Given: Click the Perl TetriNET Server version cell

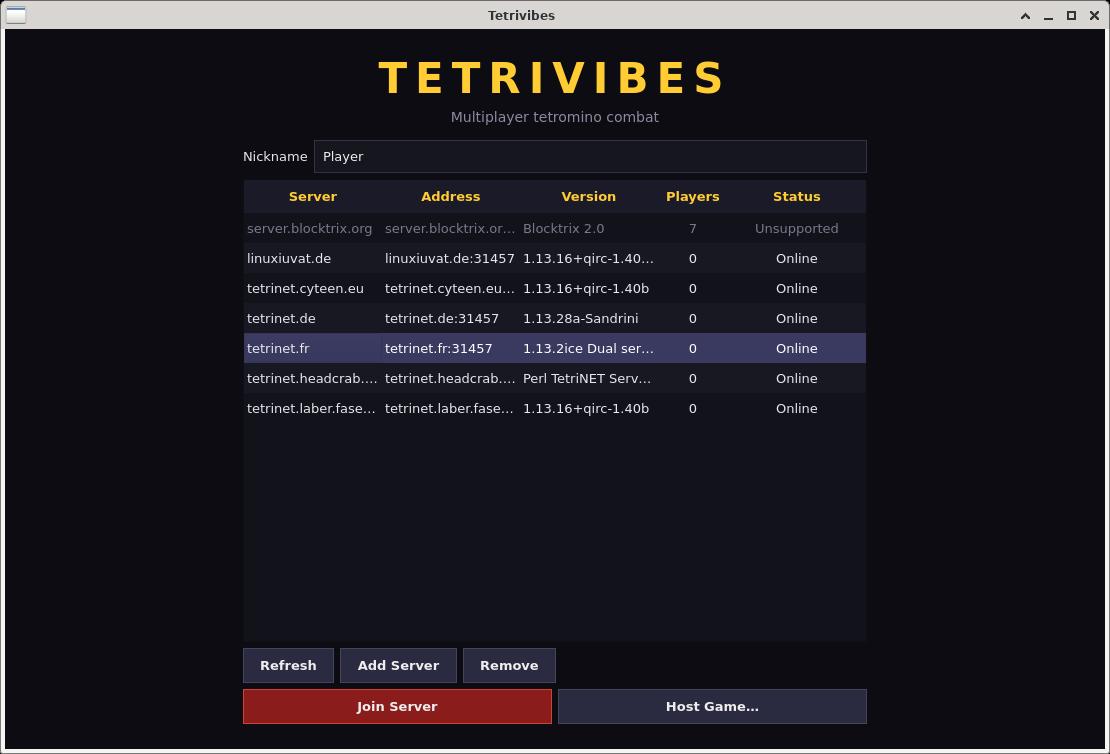Looking at the screenshot, I should (587, 378).
